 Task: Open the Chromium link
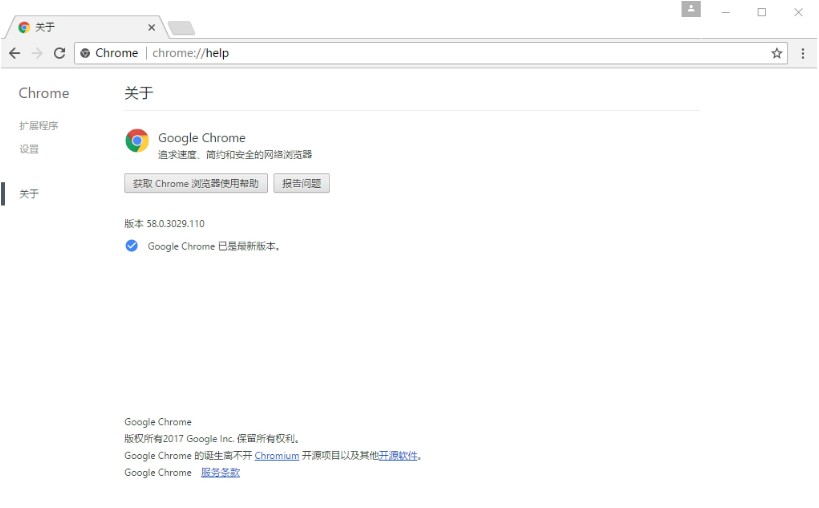tap(277, 456)
